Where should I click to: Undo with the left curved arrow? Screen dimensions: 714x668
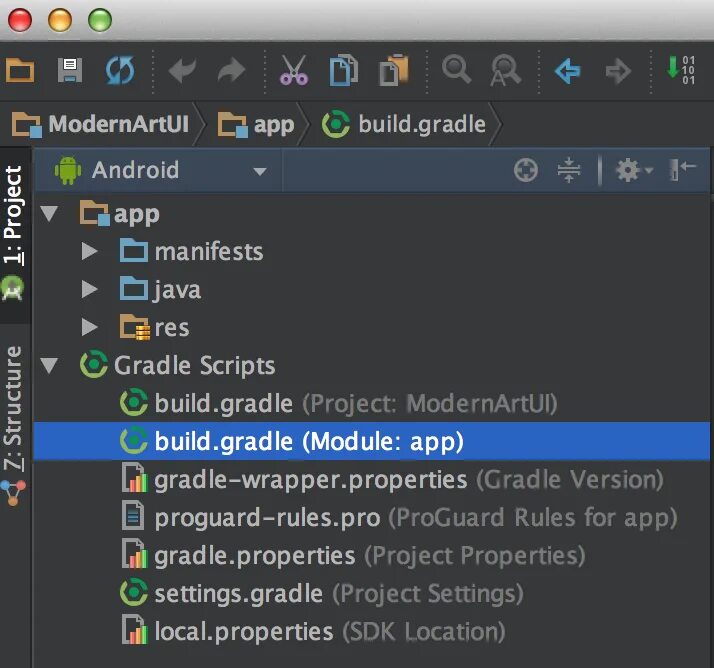(182, 71)
